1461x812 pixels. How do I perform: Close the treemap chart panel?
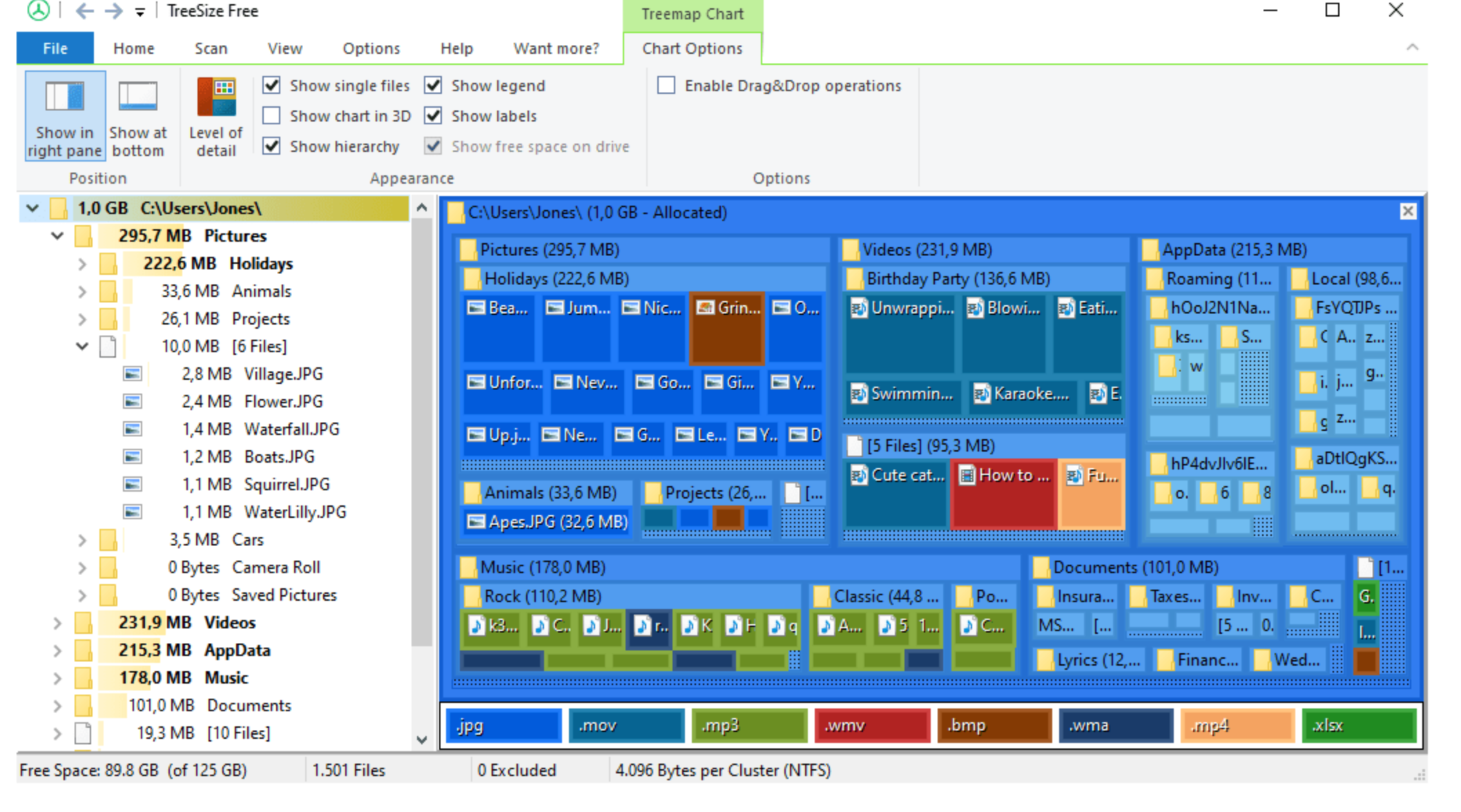pos(1408,211)
